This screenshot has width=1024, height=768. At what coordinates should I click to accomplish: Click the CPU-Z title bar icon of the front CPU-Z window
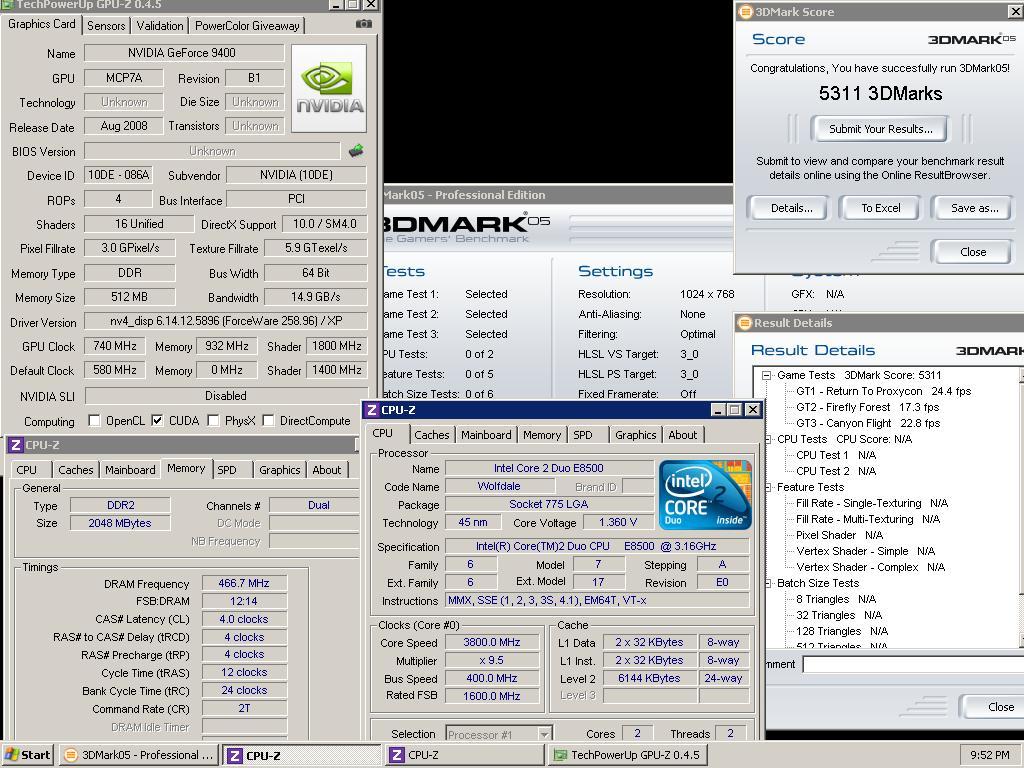372,410
